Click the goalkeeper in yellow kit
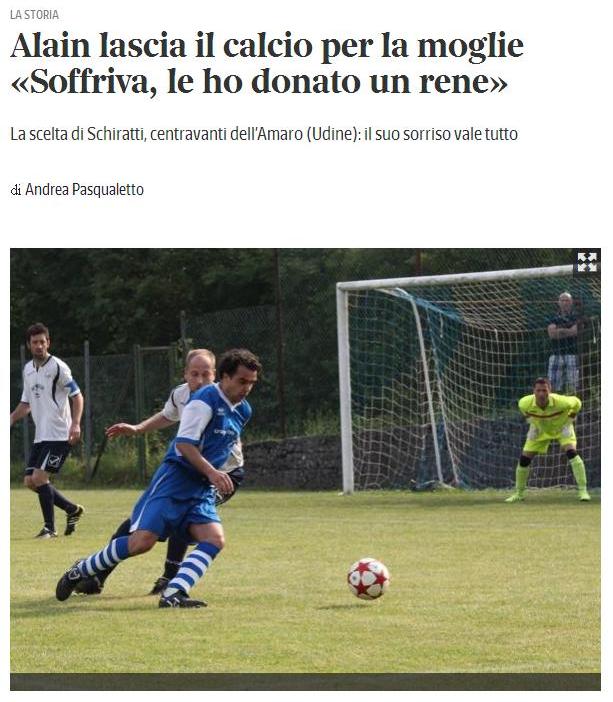This screenshot has height=702, width=613. [x=550, y=439]
